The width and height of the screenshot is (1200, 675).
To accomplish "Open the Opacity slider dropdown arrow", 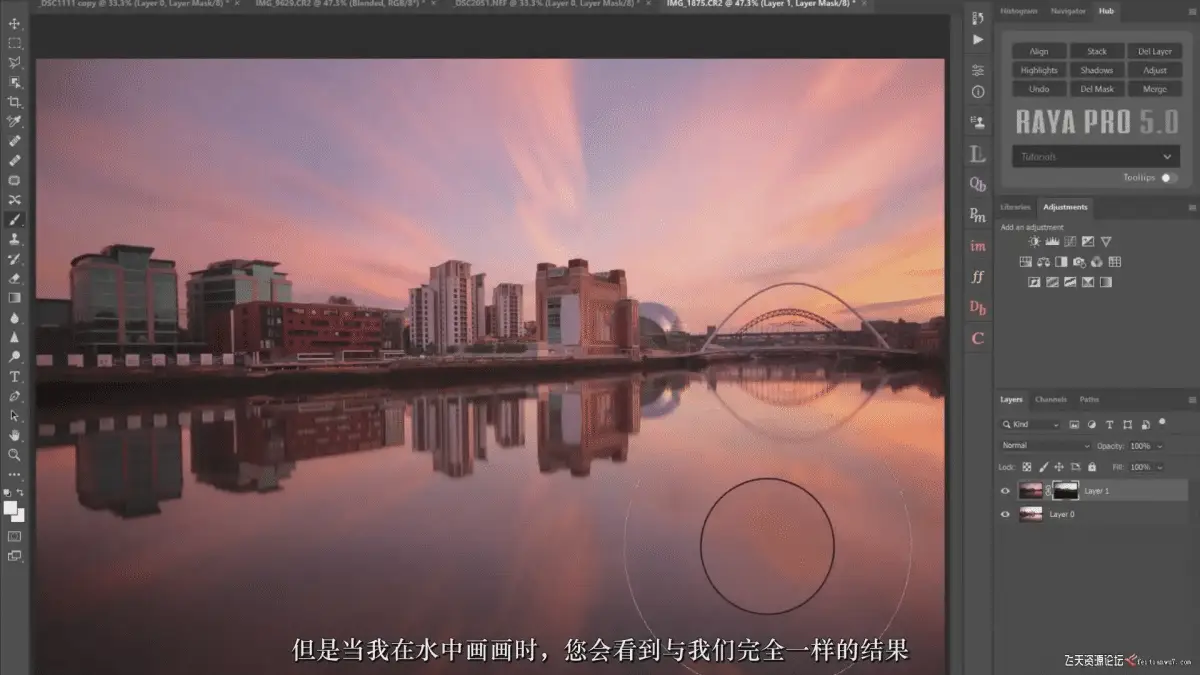I will pos(1160,446).
